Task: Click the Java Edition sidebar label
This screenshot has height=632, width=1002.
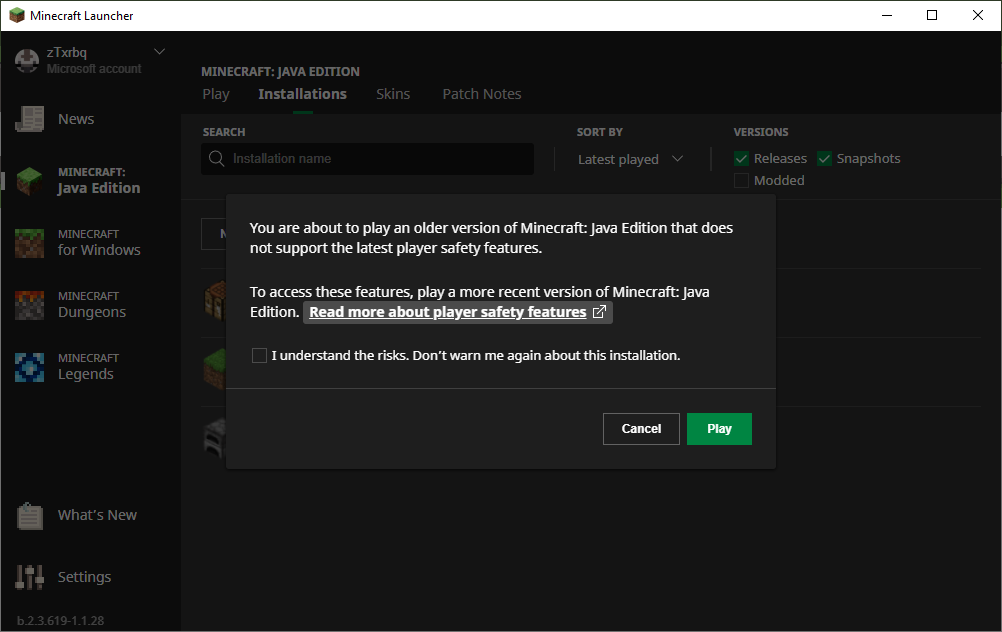Action: point(98,188)
